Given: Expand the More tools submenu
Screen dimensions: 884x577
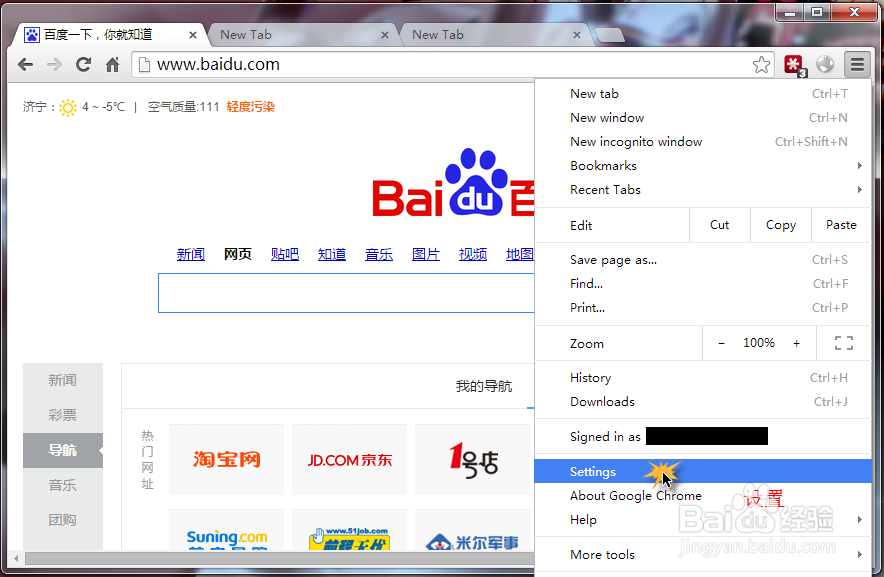Looking at the screenshot, I should [x=702, y=554].
